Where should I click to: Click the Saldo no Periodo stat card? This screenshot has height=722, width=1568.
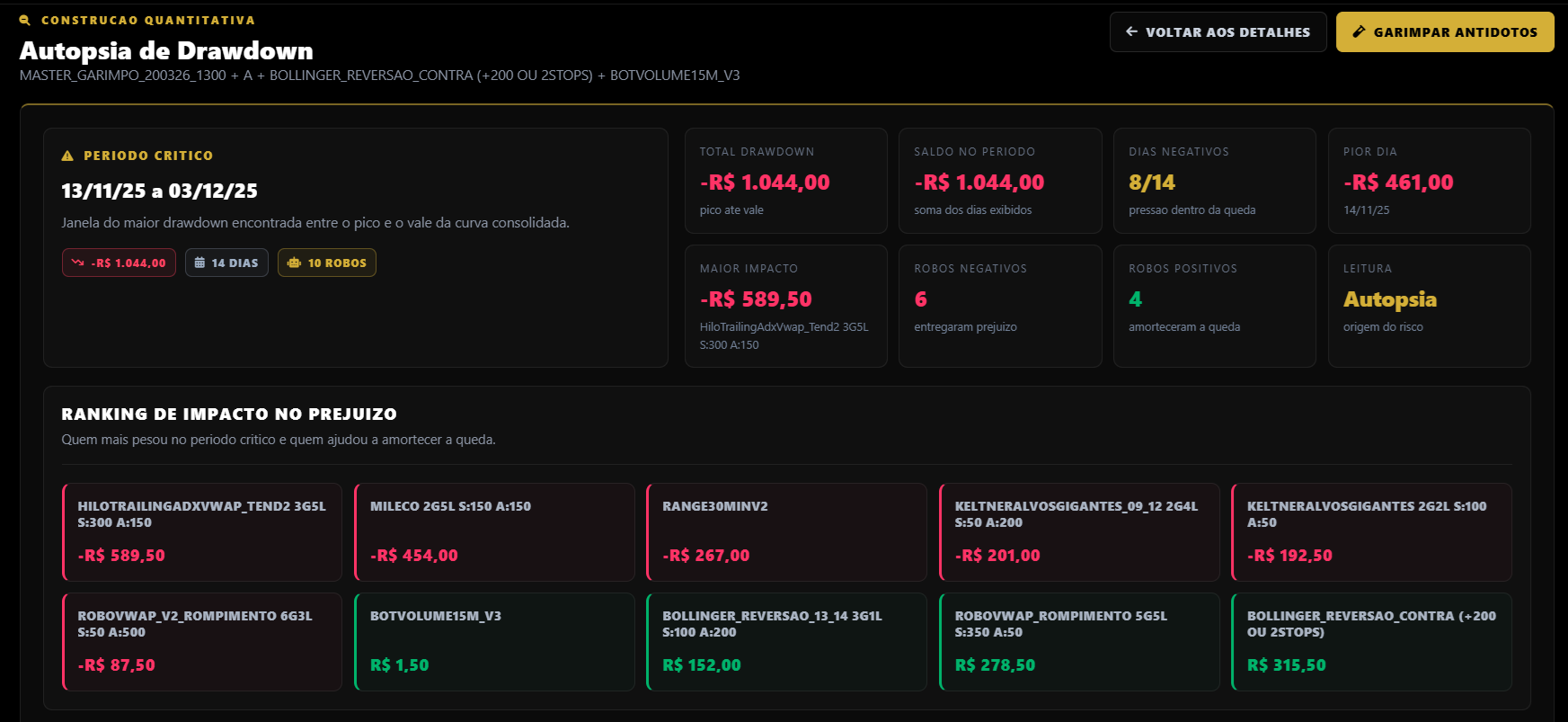(x=1000, y=181)
